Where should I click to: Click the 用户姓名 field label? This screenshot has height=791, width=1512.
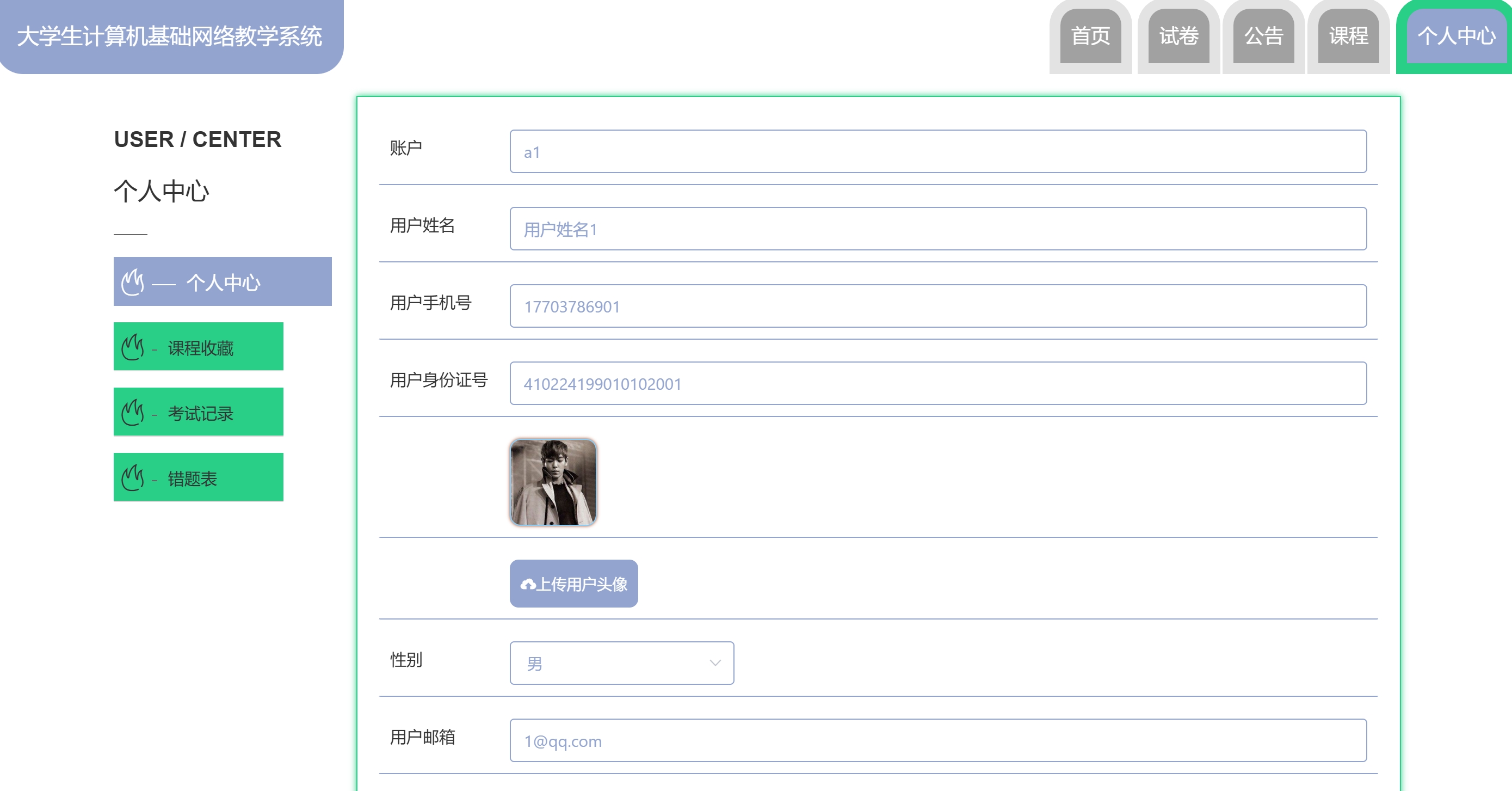pyautogui.click(x=423, y=225)
